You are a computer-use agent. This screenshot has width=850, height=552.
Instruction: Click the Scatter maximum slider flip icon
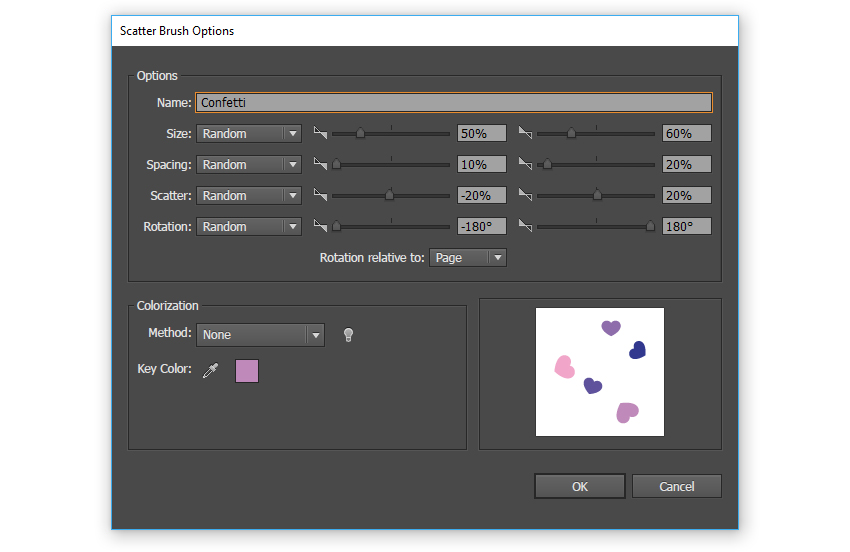coord(525,195)
